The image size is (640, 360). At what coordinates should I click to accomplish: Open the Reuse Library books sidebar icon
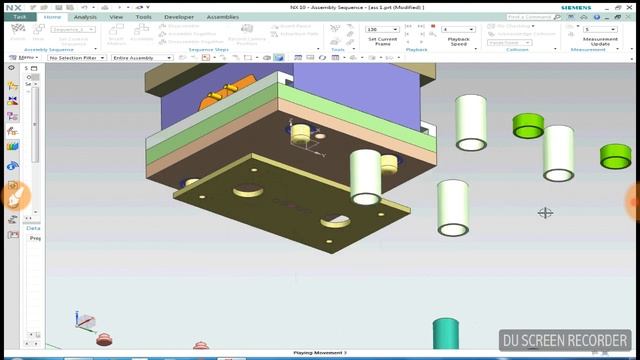[13, 146]
